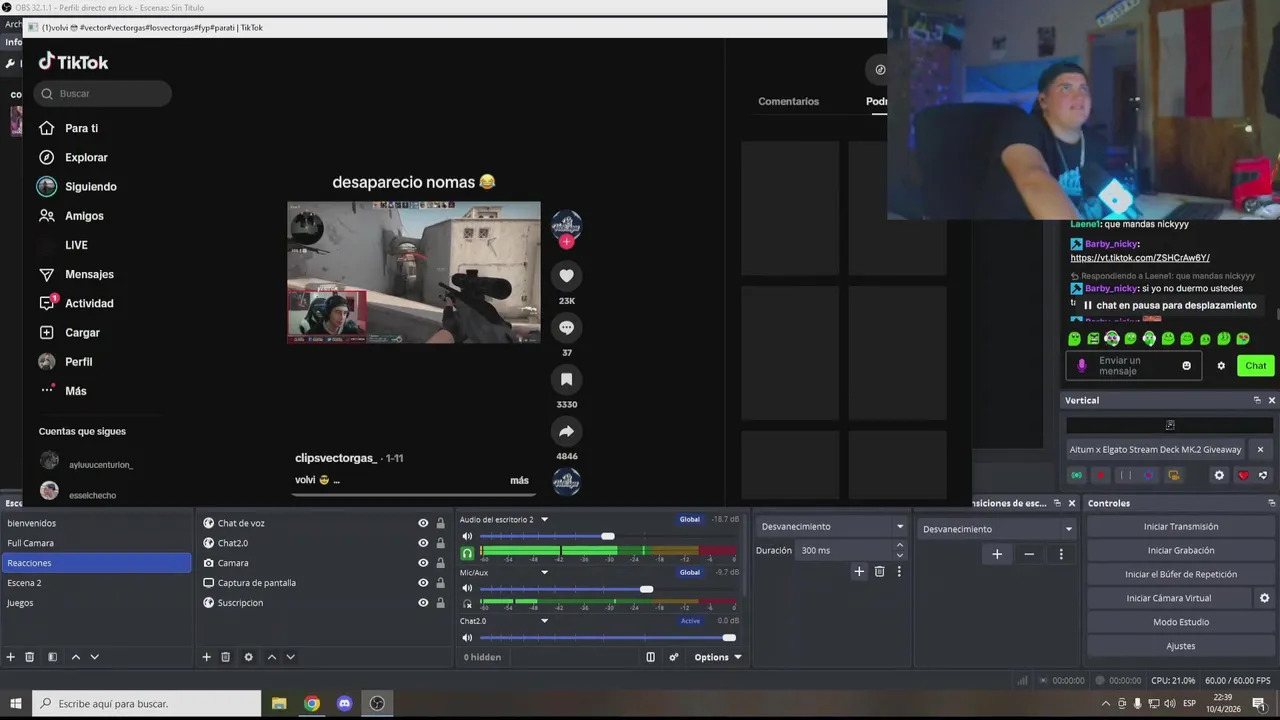Open Kick chat settings gear
This screenshot has height=720, width=1280.
click(x=1221, y=366)
